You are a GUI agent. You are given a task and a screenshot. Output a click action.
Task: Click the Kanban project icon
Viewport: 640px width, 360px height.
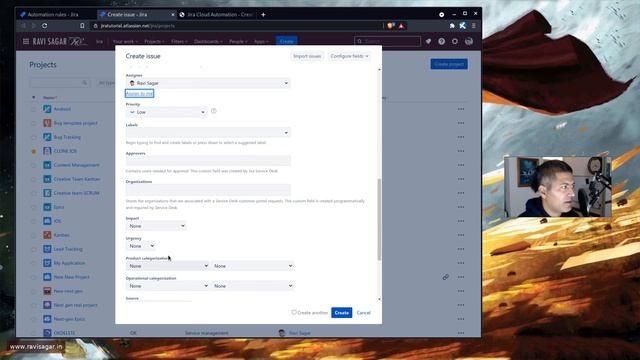[x=47, y=235]
